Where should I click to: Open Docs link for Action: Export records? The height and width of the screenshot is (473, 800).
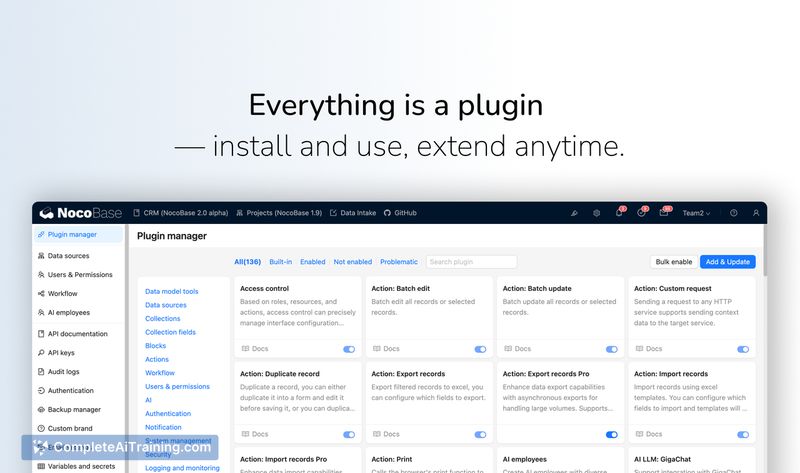click(x=386, y=434)
